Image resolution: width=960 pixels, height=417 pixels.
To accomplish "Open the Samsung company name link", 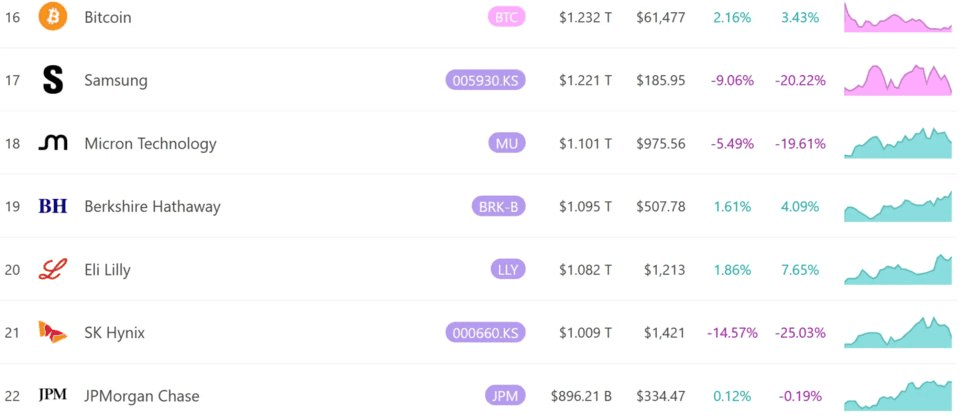I will tap(116, 81).
